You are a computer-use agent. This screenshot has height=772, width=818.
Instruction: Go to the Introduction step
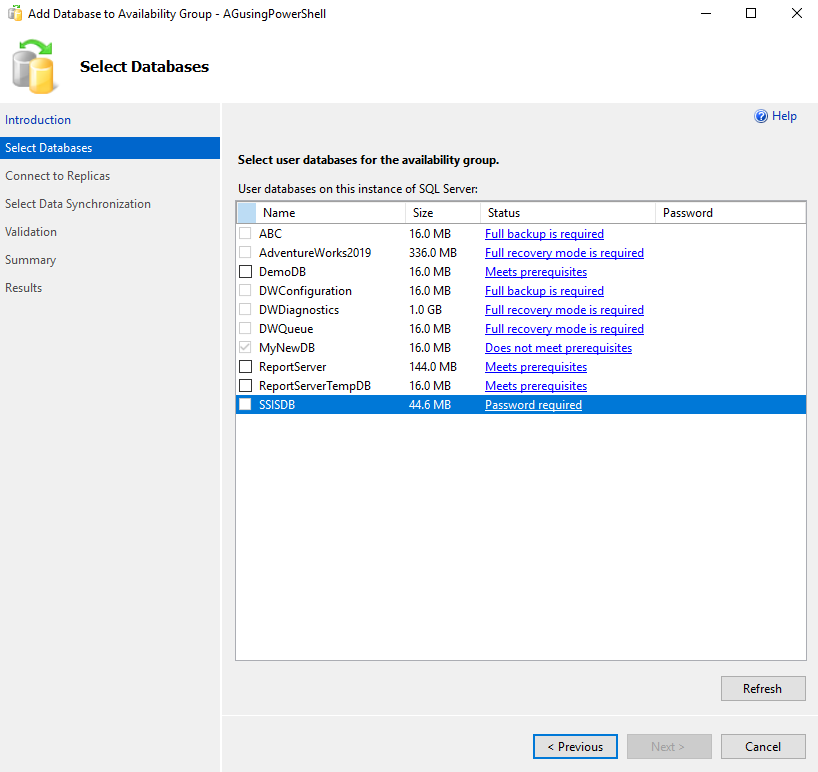coord(38,119)
